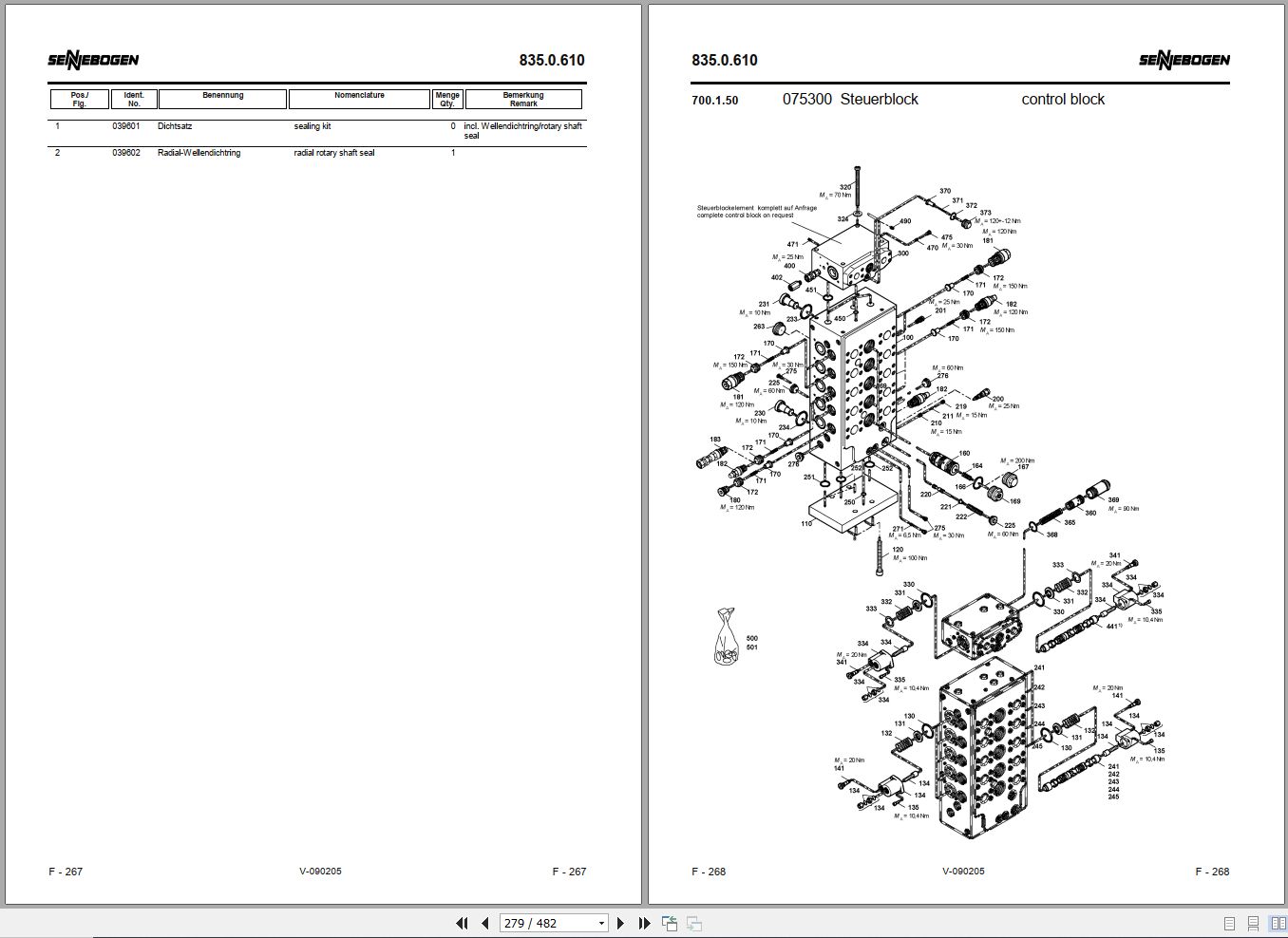The height and width of the screenshot is (938, 1288).
Task: Click the 'sealing kit' nomenclature text
Action: point(313,126)
